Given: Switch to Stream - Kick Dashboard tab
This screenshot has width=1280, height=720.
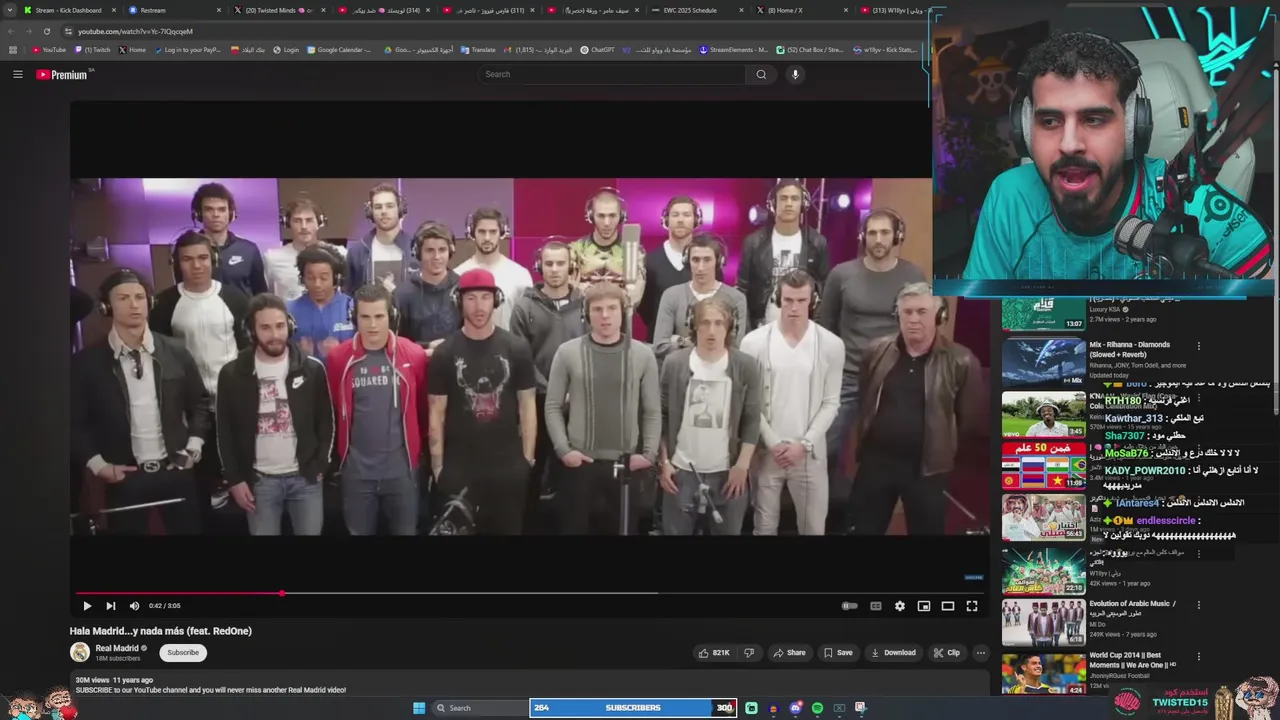Looking at the screenshot, I should [68, 10].
